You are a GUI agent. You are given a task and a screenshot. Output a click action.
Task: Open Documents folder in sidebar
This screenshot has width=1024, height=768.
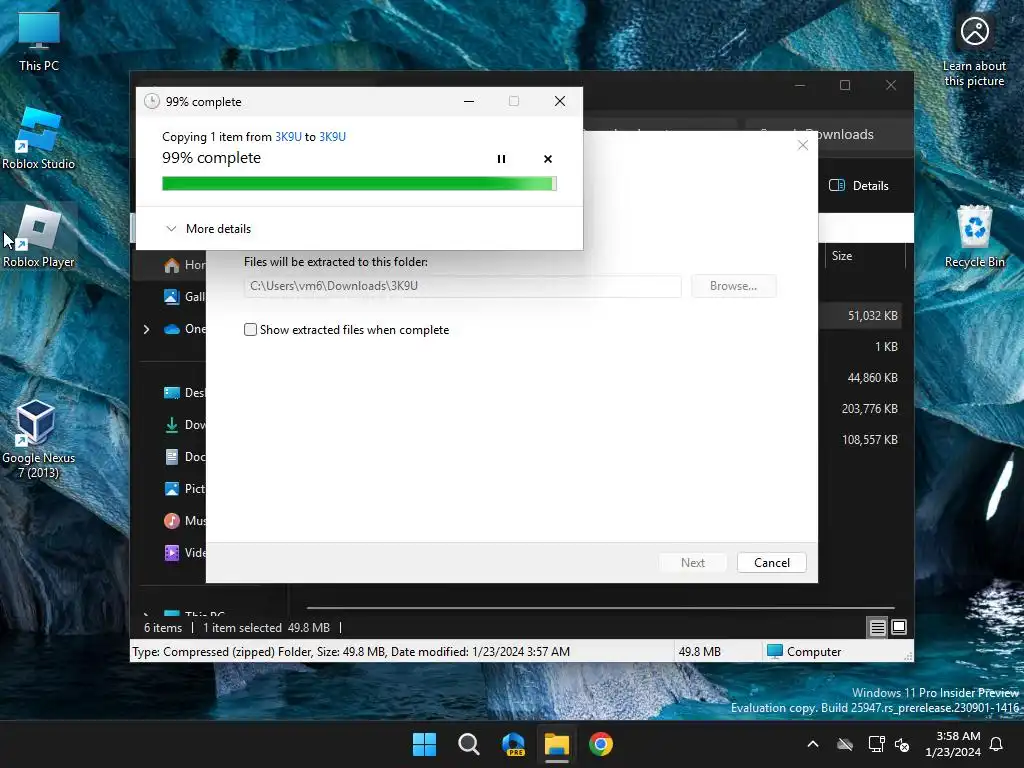pyautogui.click(x=184, y=456)
